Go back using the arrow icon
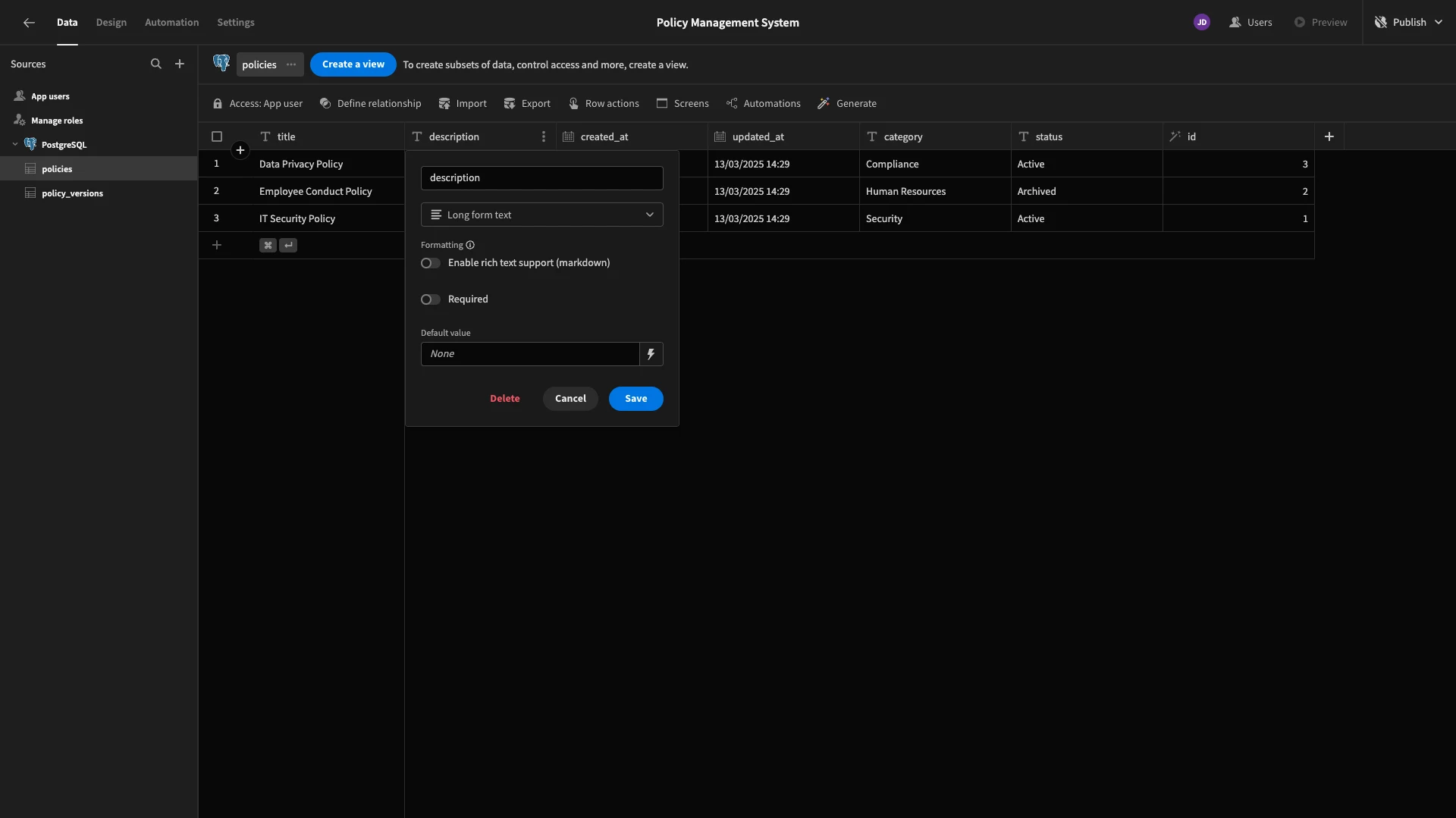Viewport: 1456px width, 818px height. [29, 23]
